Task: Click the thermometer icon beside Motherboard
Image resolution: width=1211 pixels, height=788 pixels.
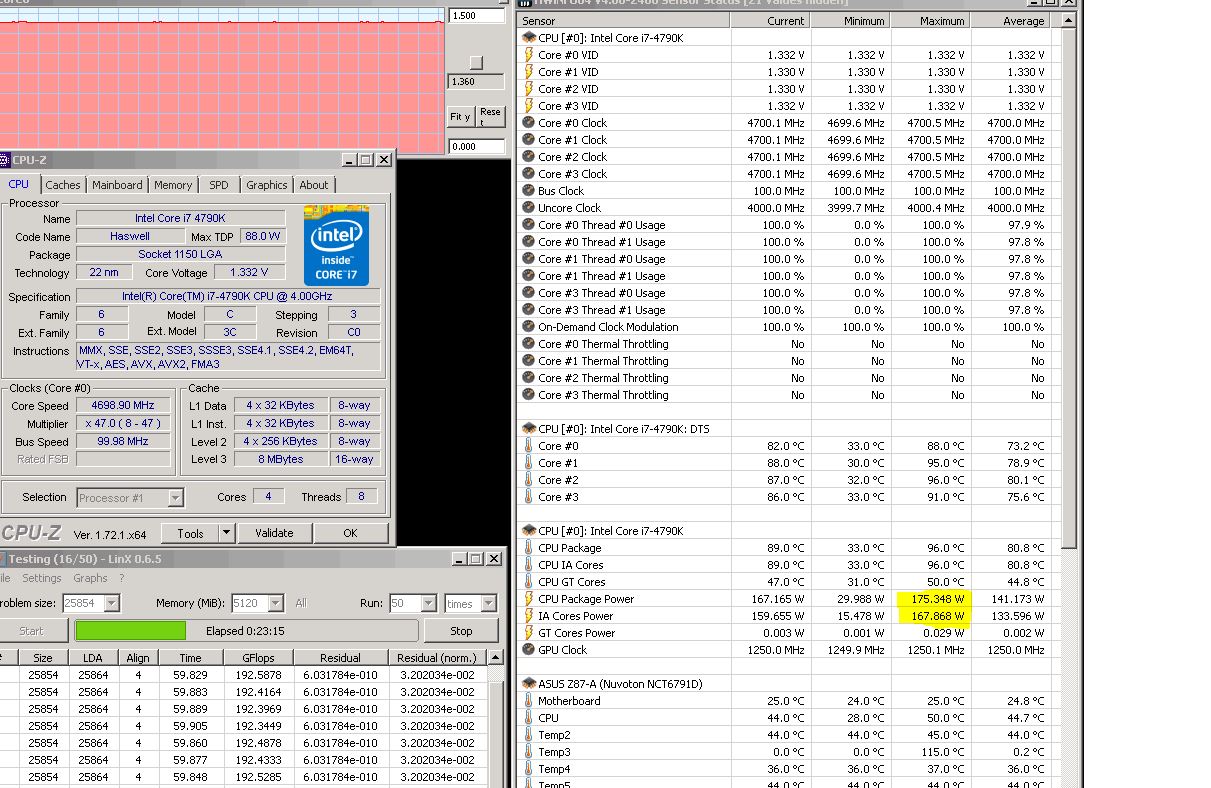Action: [529, 701]
